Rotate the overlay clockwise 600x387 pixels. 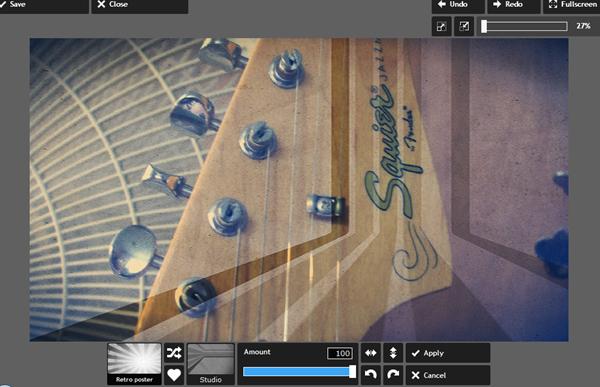393,375
